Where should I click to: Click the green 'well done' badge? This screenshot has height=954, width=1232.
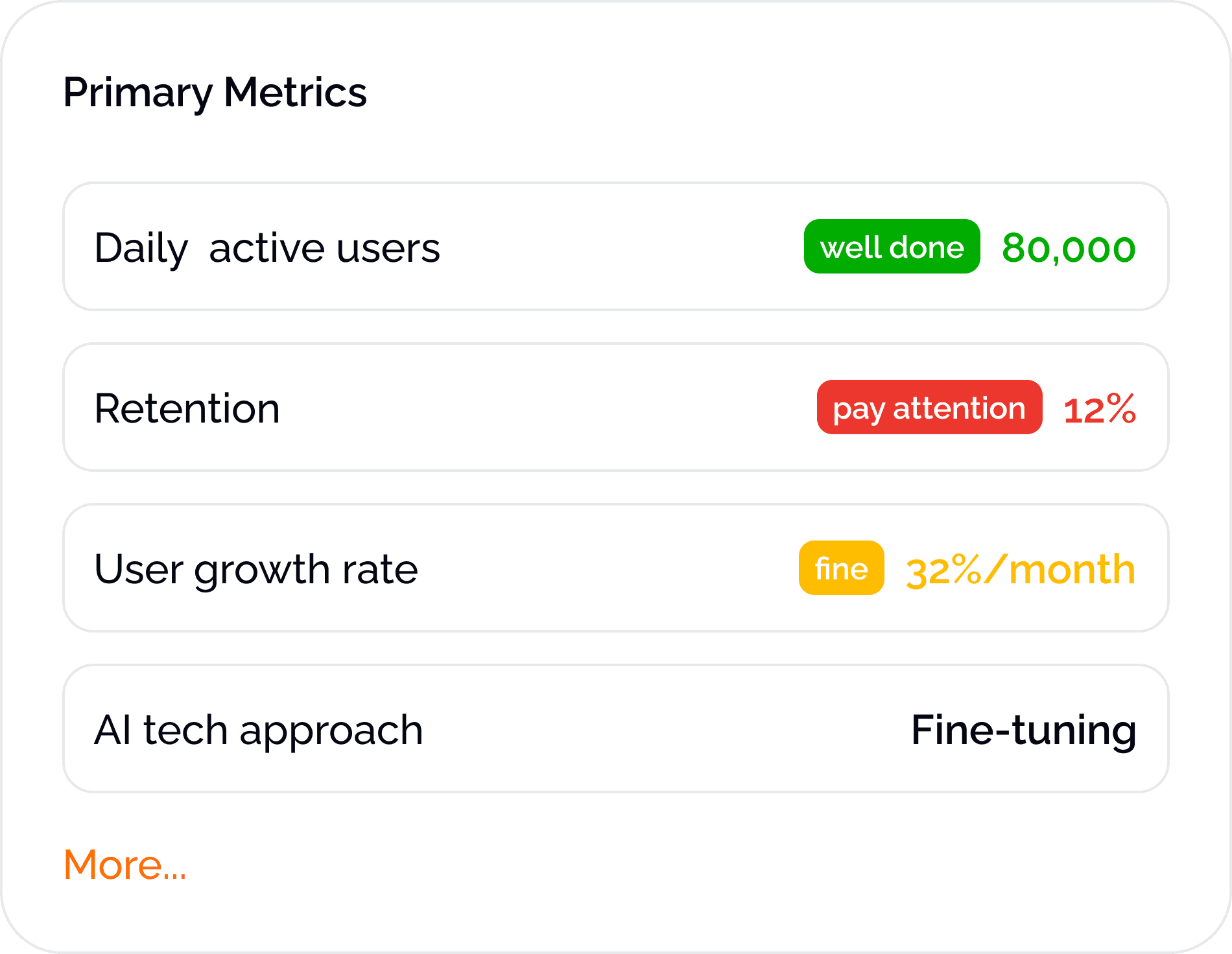892,247
